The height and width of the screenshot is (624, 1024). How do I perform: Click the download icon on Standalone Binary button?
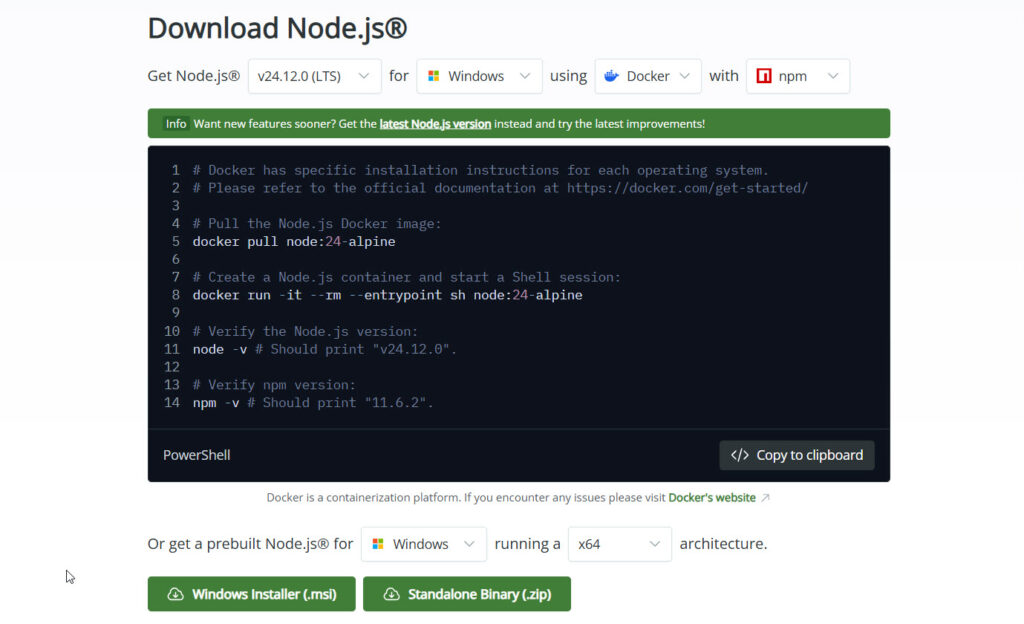391,593
